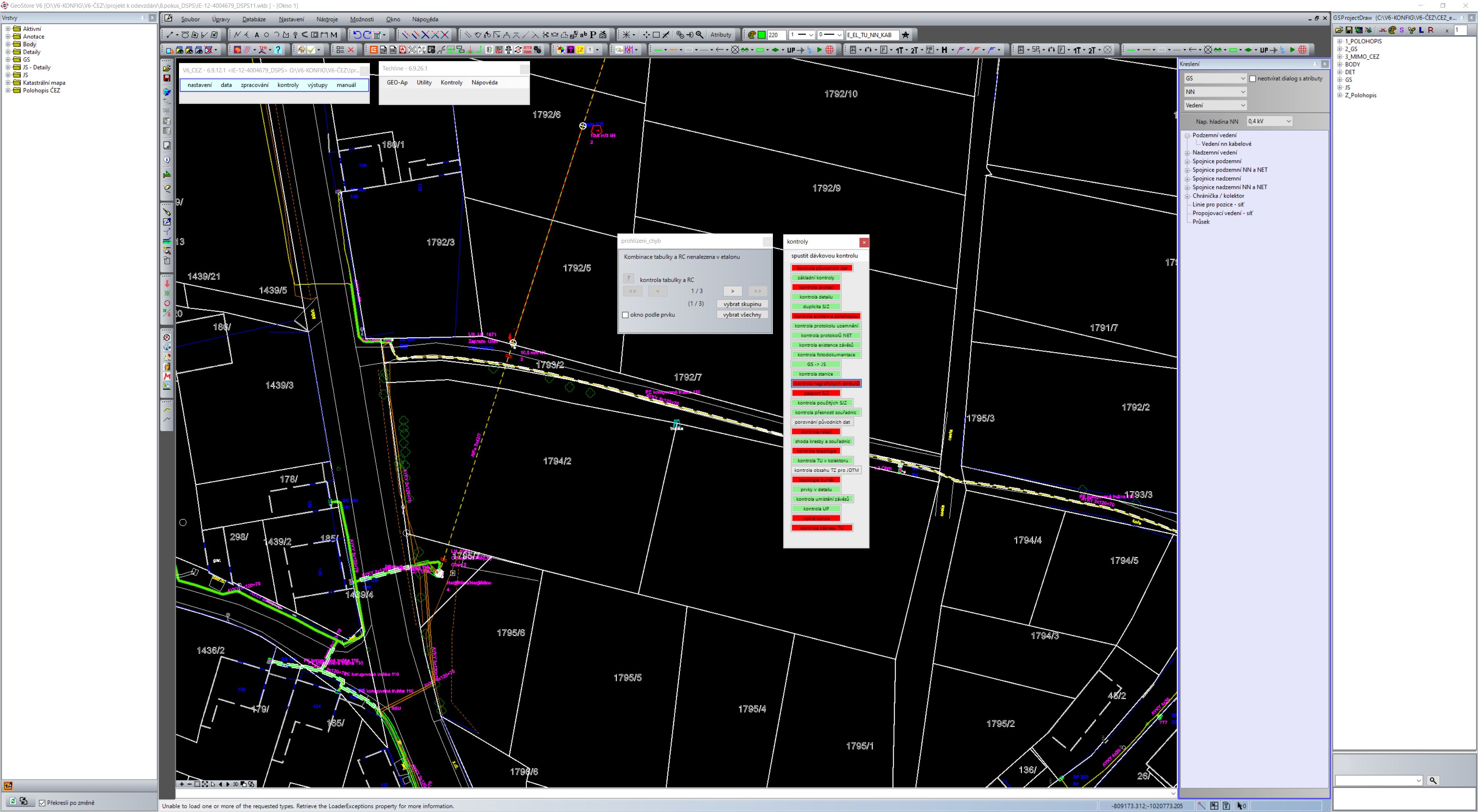Toggle 'neotvírat dialog s atributy' checkbox
Viewport: 1478px width, 812px height.
(x=1252, y=79)
